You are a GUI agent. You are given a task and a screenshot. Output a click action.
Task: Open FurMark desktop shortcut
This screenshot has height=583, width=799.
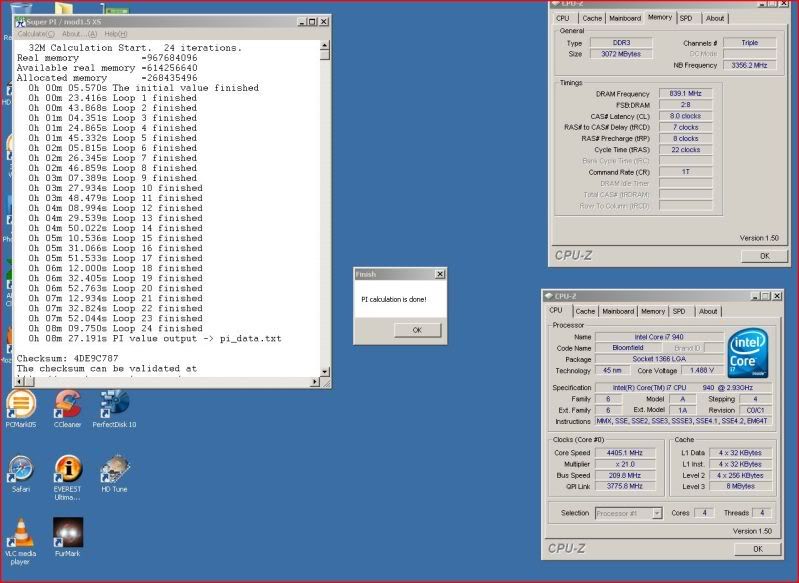click(x=68, y=538)
